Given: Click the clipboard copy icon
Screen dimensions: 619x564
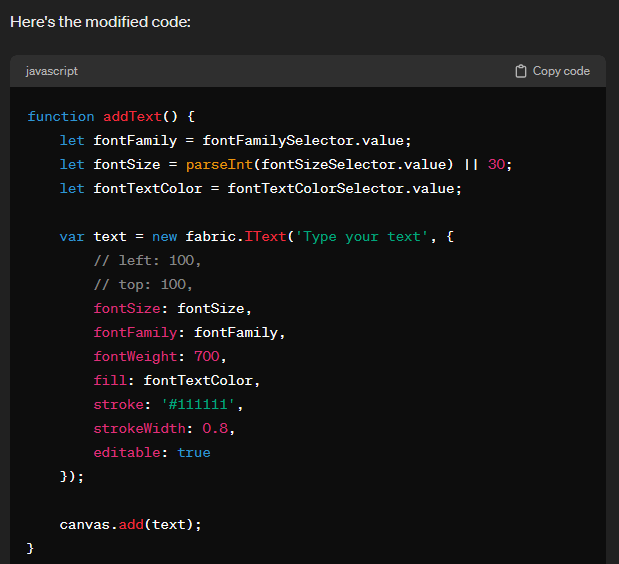Looking at the screenshot, I should [521, 71].
